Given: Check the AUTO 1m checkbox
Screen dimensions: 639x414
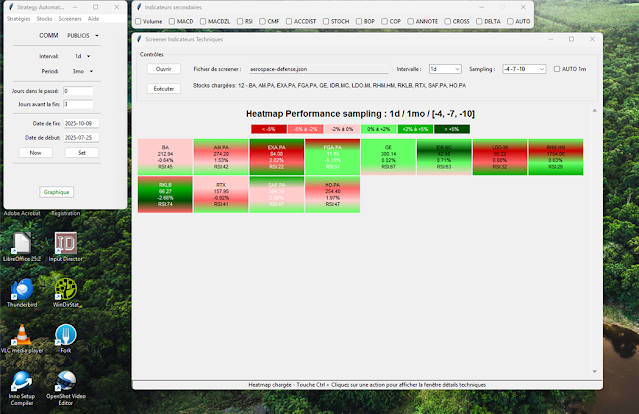Looking at the screenshot, I should click(x=556, y=69).
